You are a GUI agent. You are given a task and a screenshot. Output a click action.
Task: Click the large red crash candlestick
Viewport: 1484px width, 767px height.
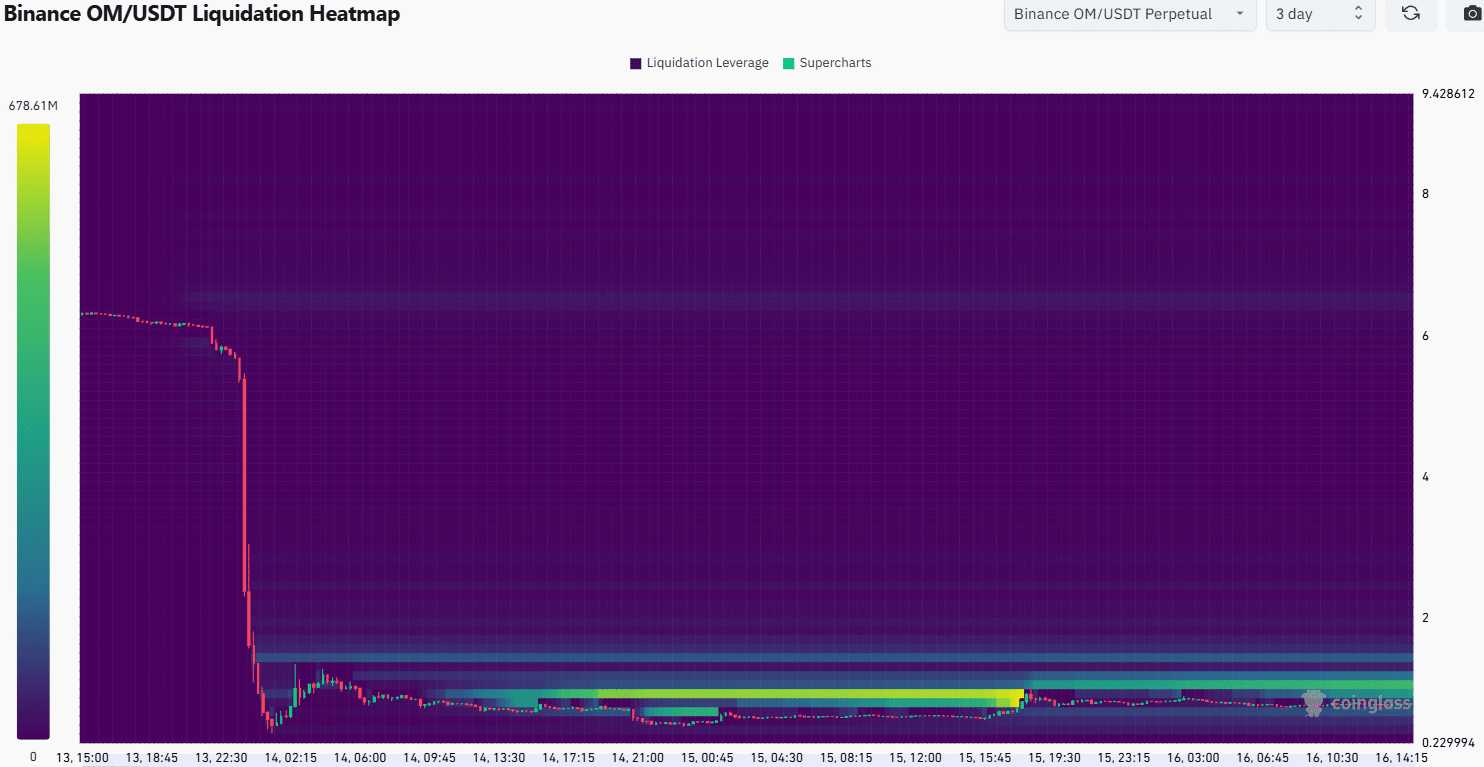pos(245,480)
